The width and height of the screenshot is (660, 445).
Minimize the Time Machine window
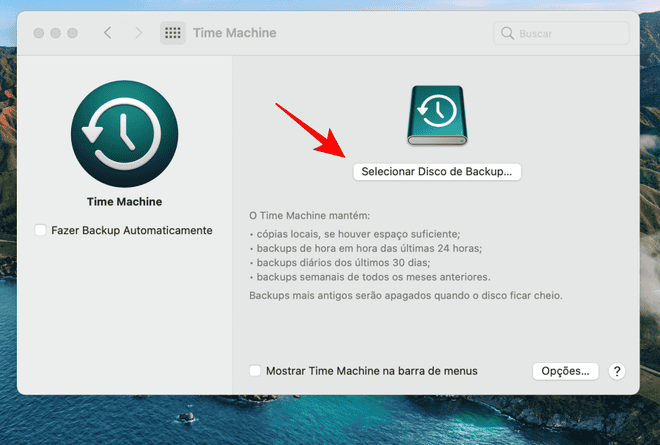pyautogui.click(x=56, y=33)
